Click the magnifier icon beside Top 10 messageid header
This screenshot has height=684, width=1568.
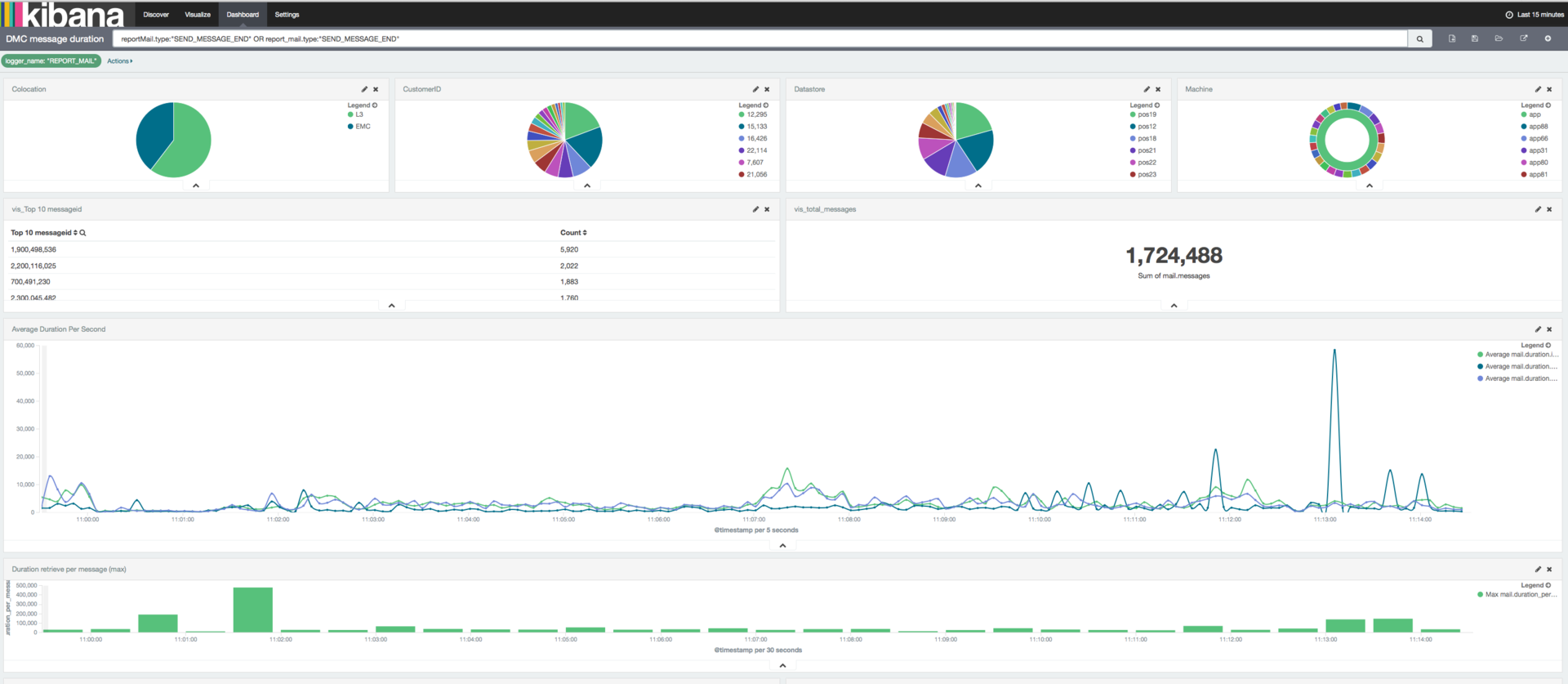click(x=82, y=233)
